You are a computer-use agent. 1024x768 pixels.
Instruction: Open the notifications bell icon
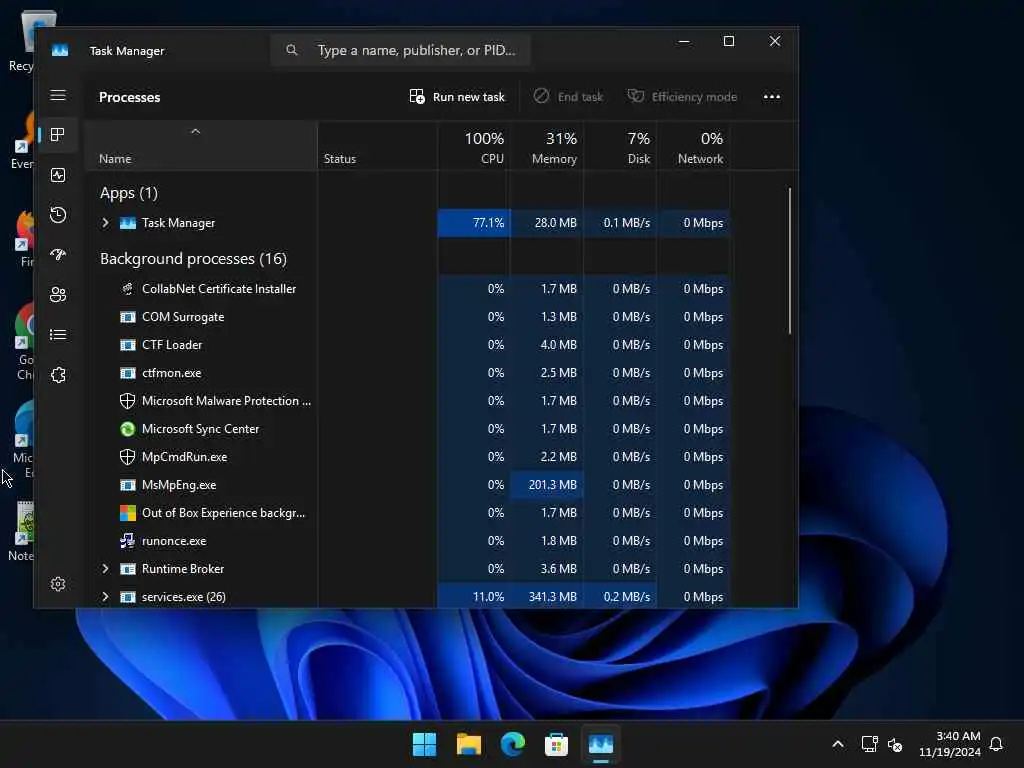pos(996,744)
